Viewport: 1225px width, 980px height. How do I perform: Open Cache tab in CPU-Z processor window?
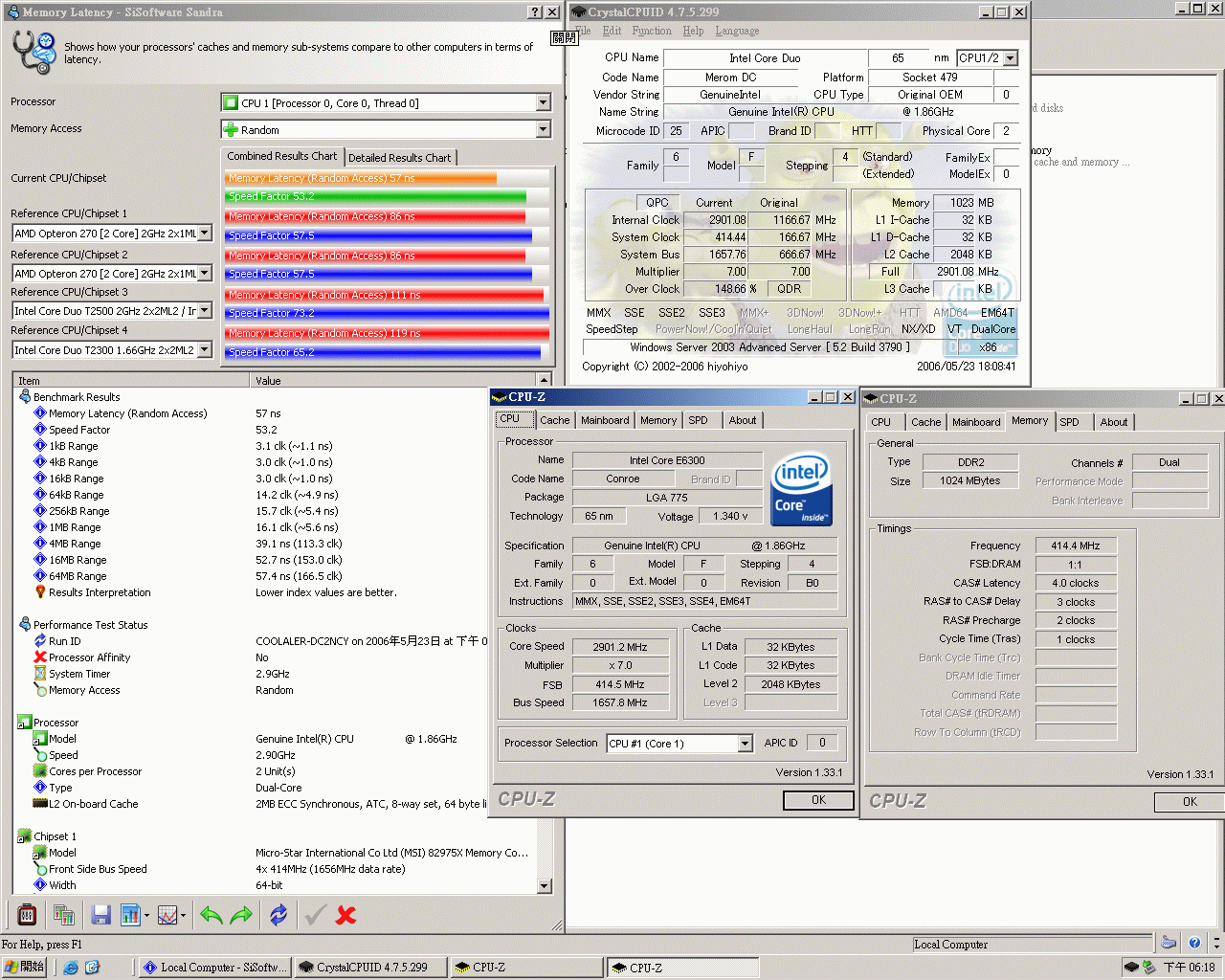pyautogui.click(x=554, y=420)
